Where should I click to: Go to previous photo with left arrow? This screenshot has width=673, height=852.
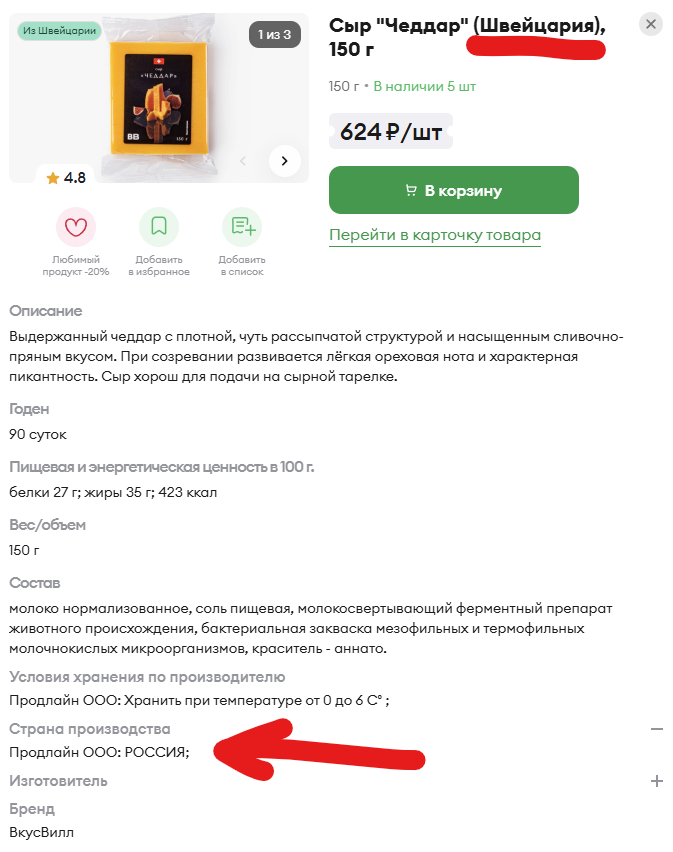pyautogui.click(x=243, y=161)
